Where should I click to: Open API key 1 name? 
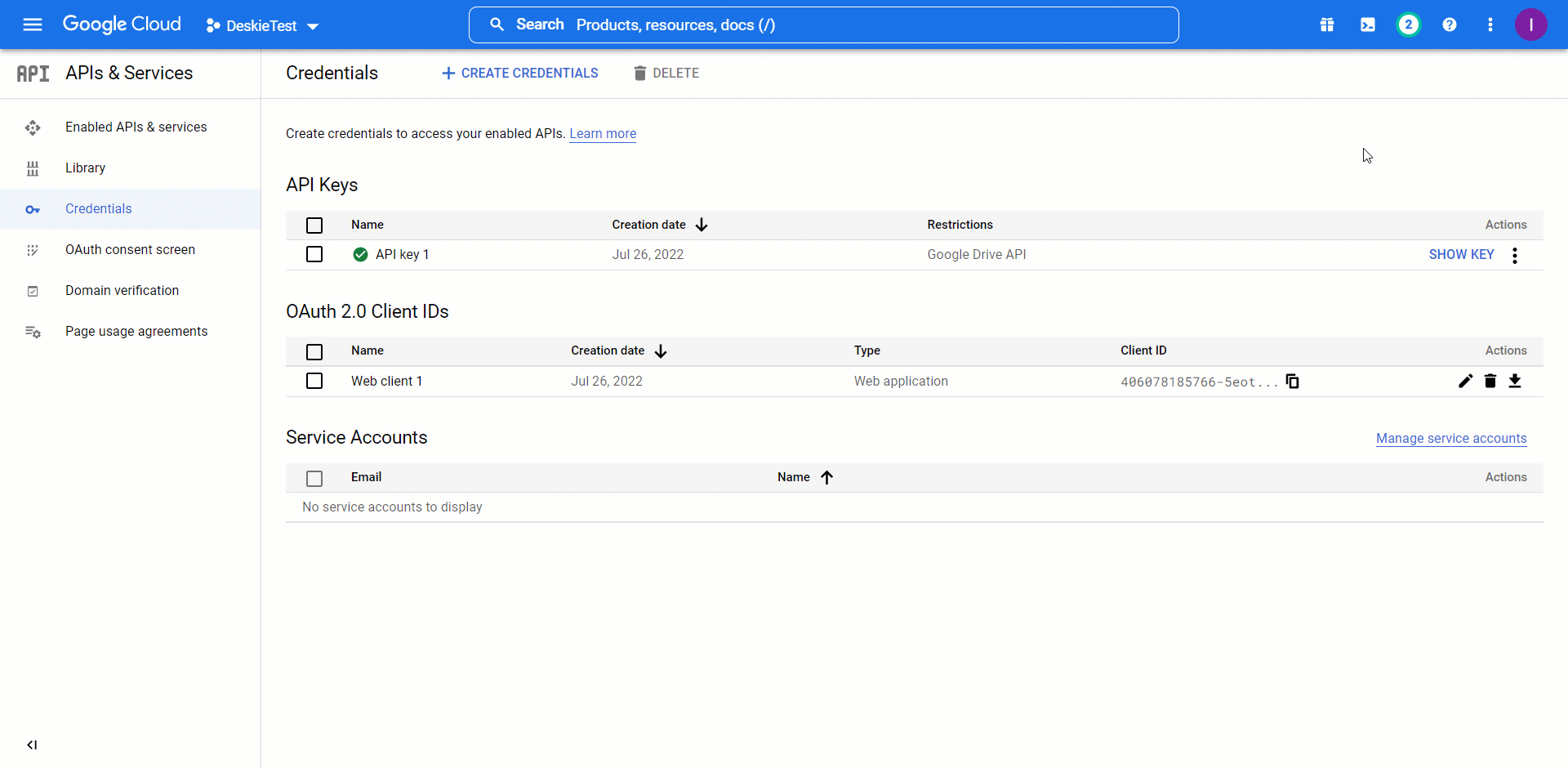pyautogui.click(x=402, y=254)
